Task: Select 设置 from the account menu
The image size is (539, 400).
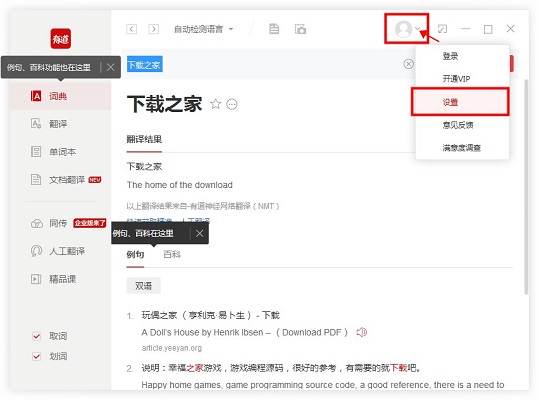Action: click(x=460, y=102)
